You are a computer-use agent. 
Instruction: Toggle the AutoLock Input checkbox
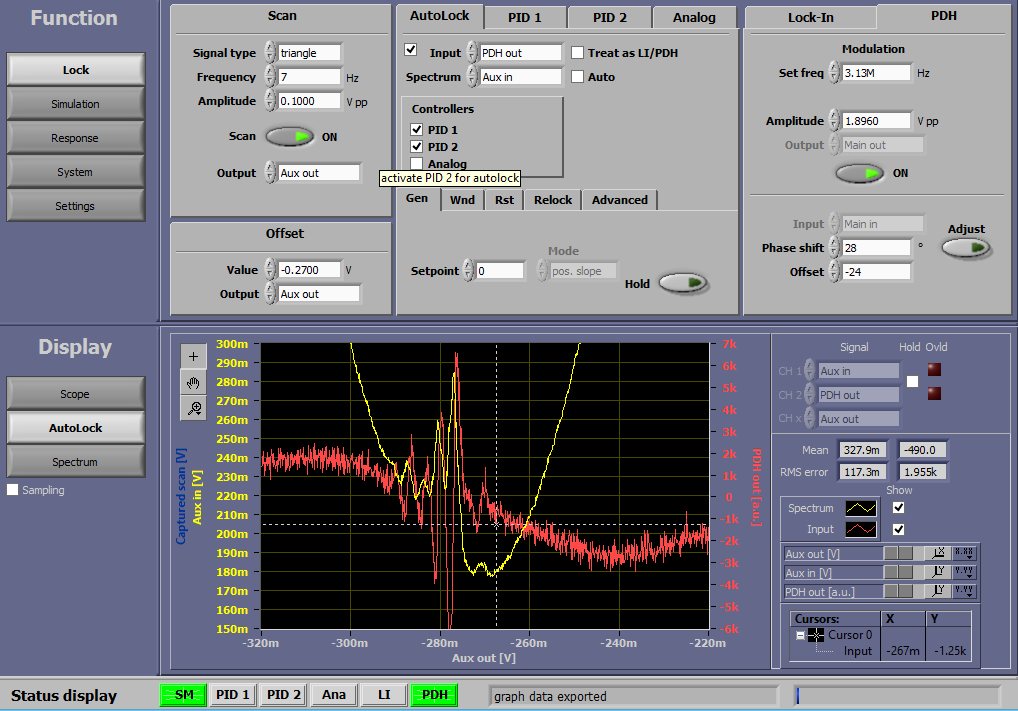(x=410, y=49)
